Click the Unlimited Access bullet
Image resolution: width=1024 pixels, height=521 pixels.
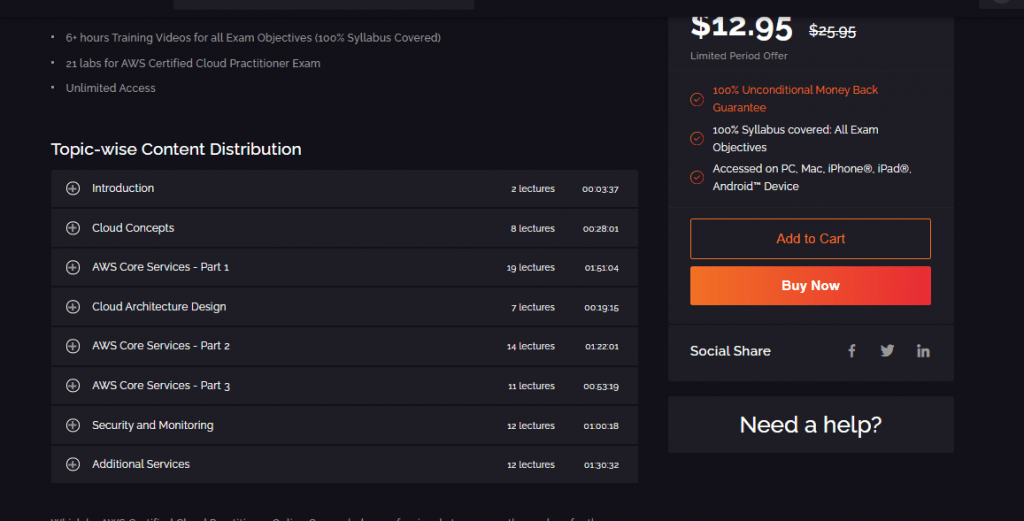pyautogui.click(x=110, y=88)
